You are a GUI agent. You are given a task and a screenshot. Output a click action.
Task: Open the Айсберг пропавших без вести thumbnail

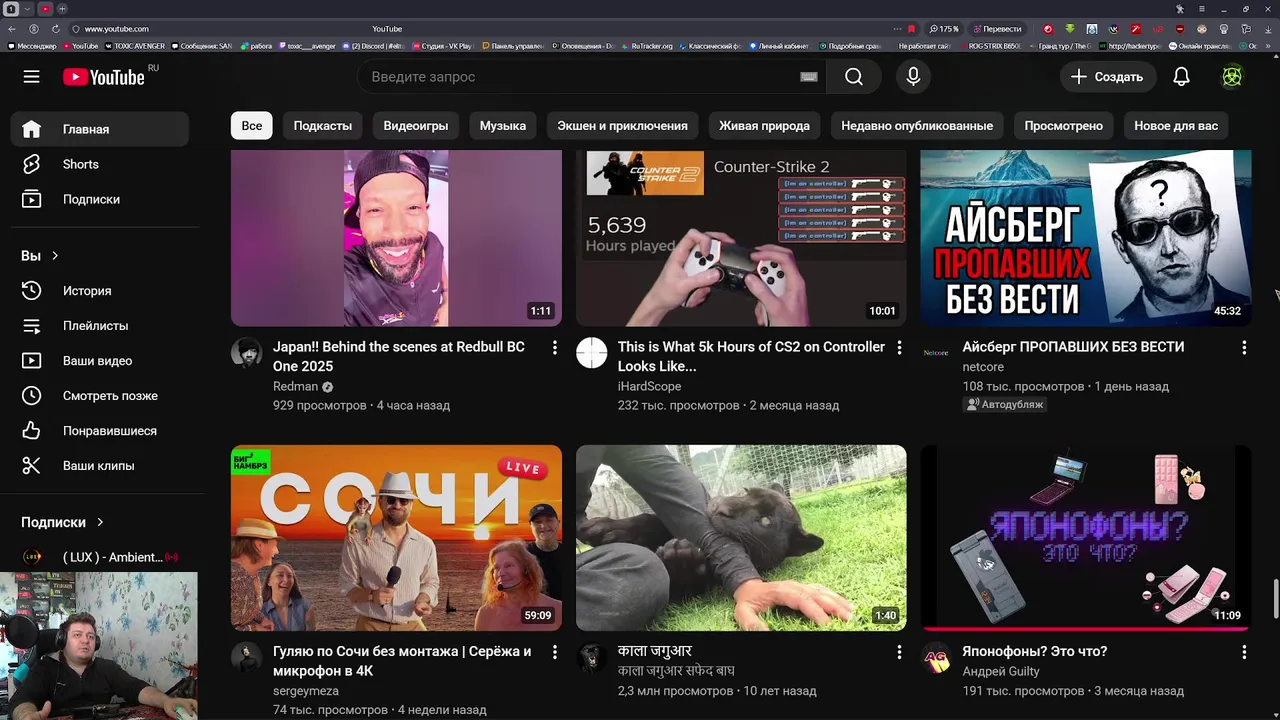(x=1085, y=238)
